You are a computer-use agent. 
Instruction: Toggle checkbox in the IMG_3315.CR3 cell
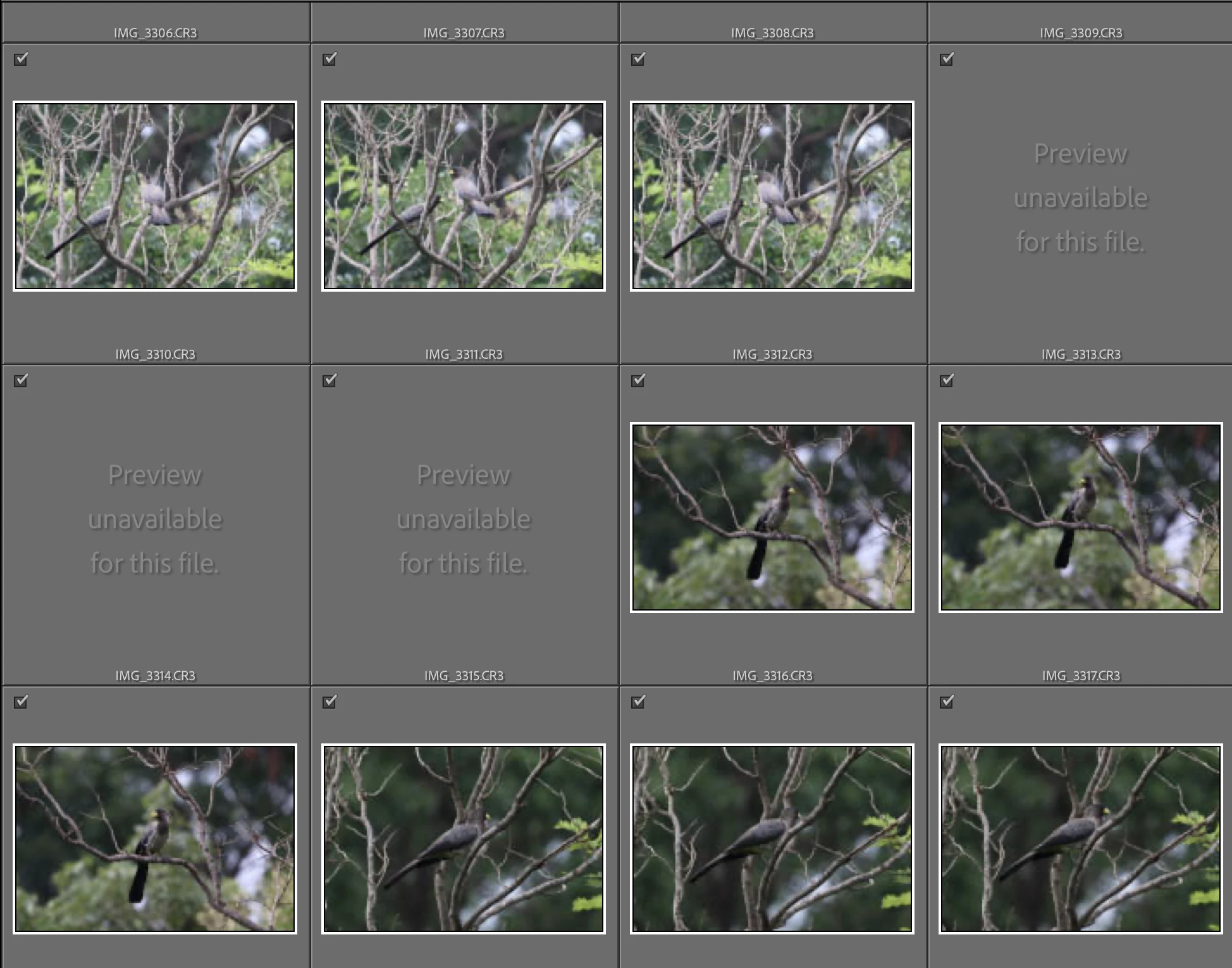(330, 380)
